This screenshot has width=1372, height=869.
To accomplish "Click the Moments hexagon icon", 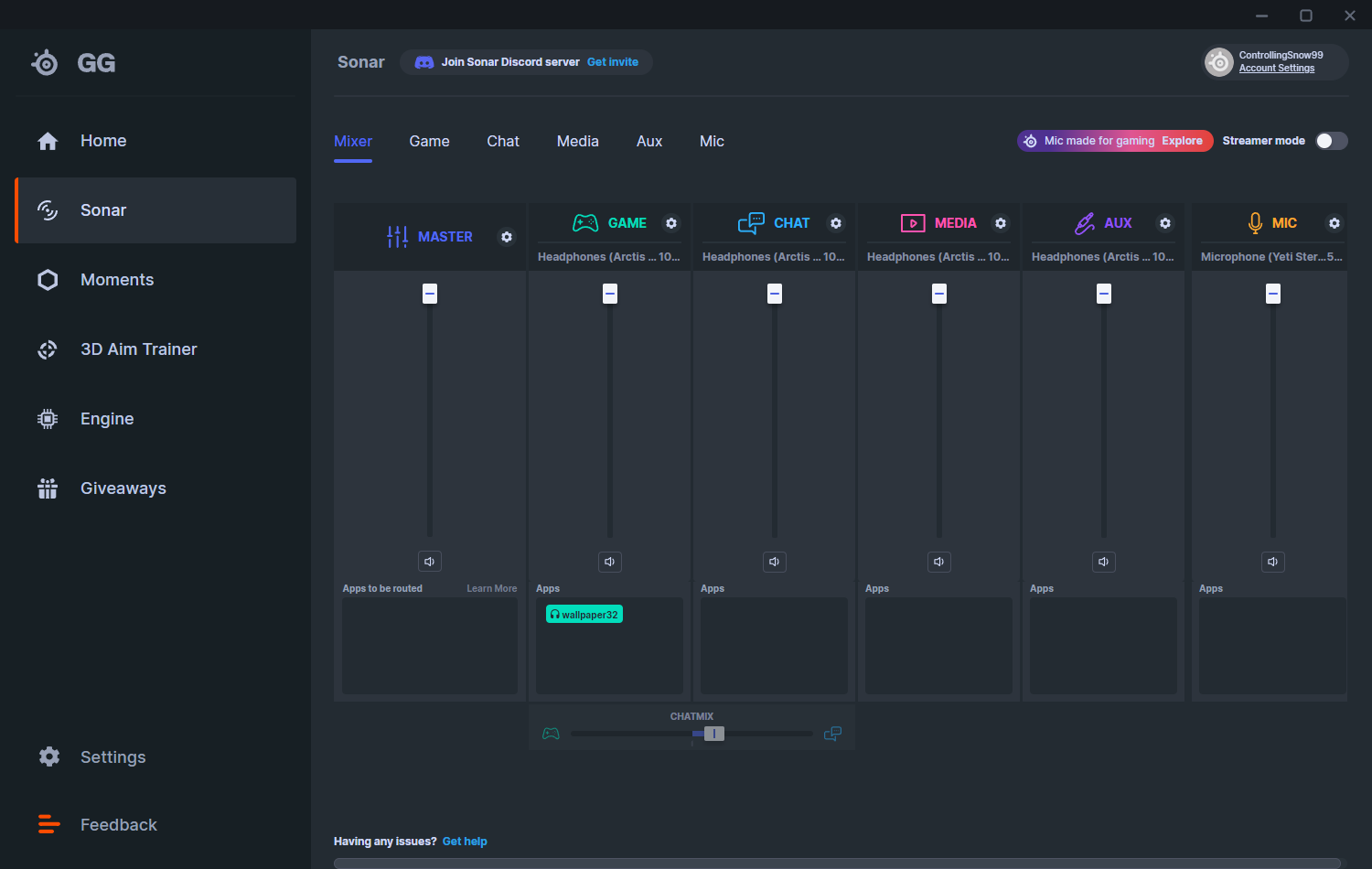I will (x=48, y=280).
